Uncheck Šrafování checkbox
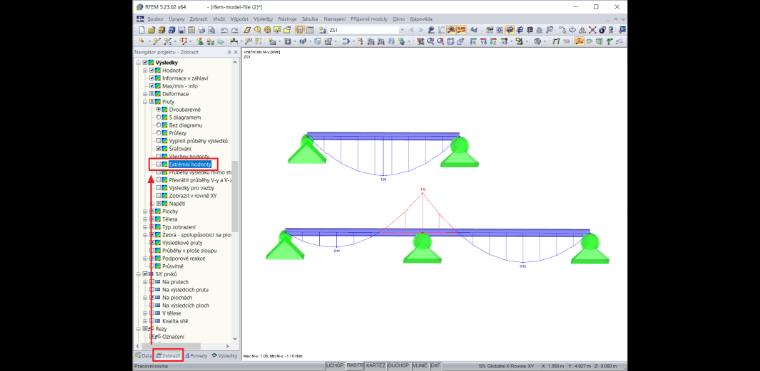Image resolution: width=760 pixels, height=371 pixels. click(158, 148)
